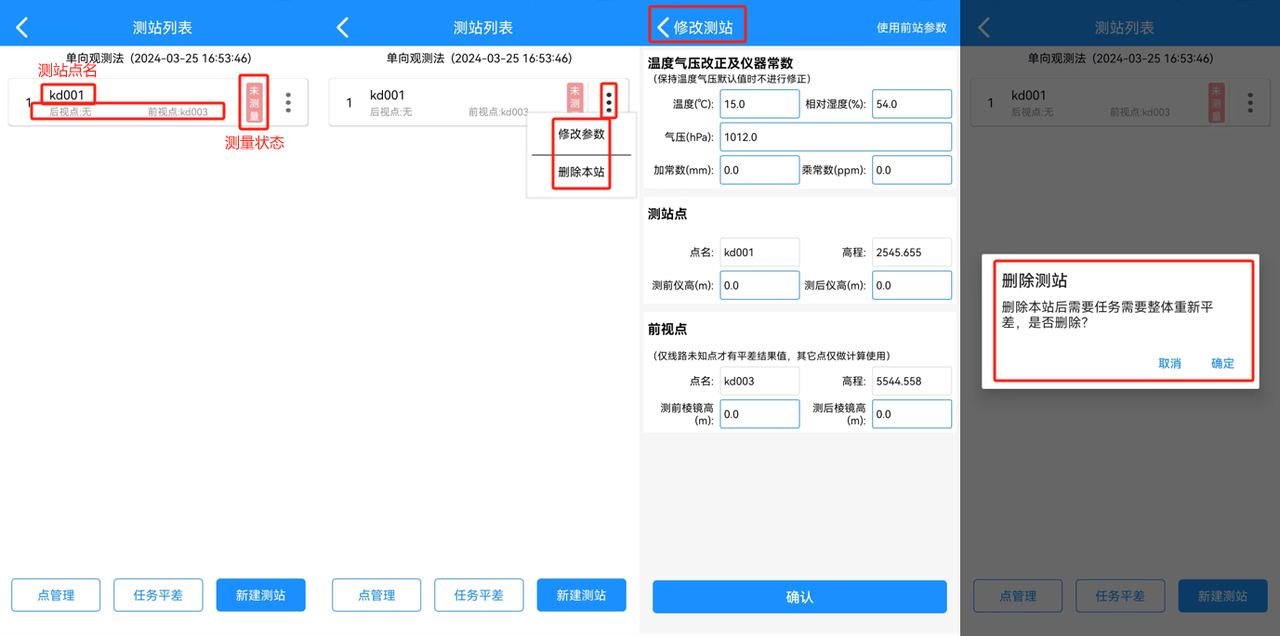
Task: Tap the 使用前站参数 link
Action: [911, 28]
